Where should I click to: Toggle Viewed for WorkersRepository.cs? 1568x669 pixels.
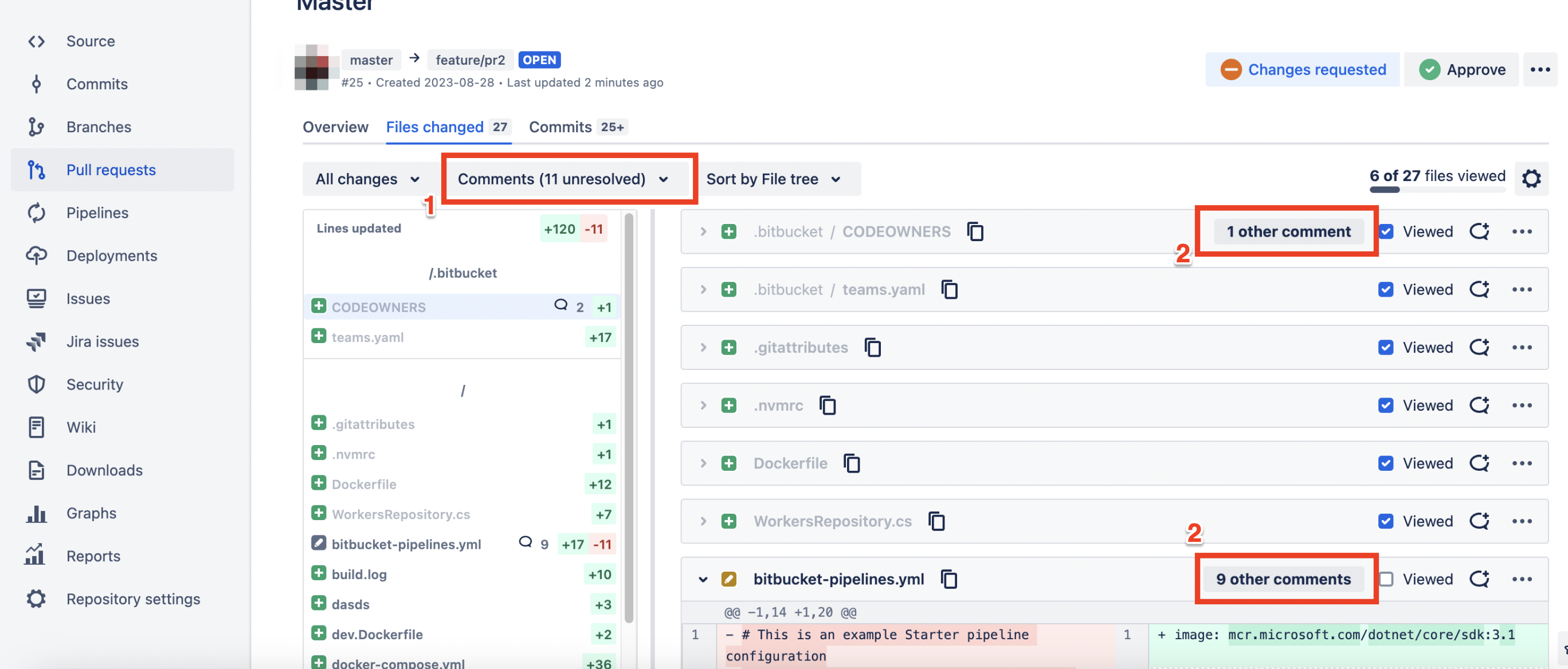tap(1386, 521)
